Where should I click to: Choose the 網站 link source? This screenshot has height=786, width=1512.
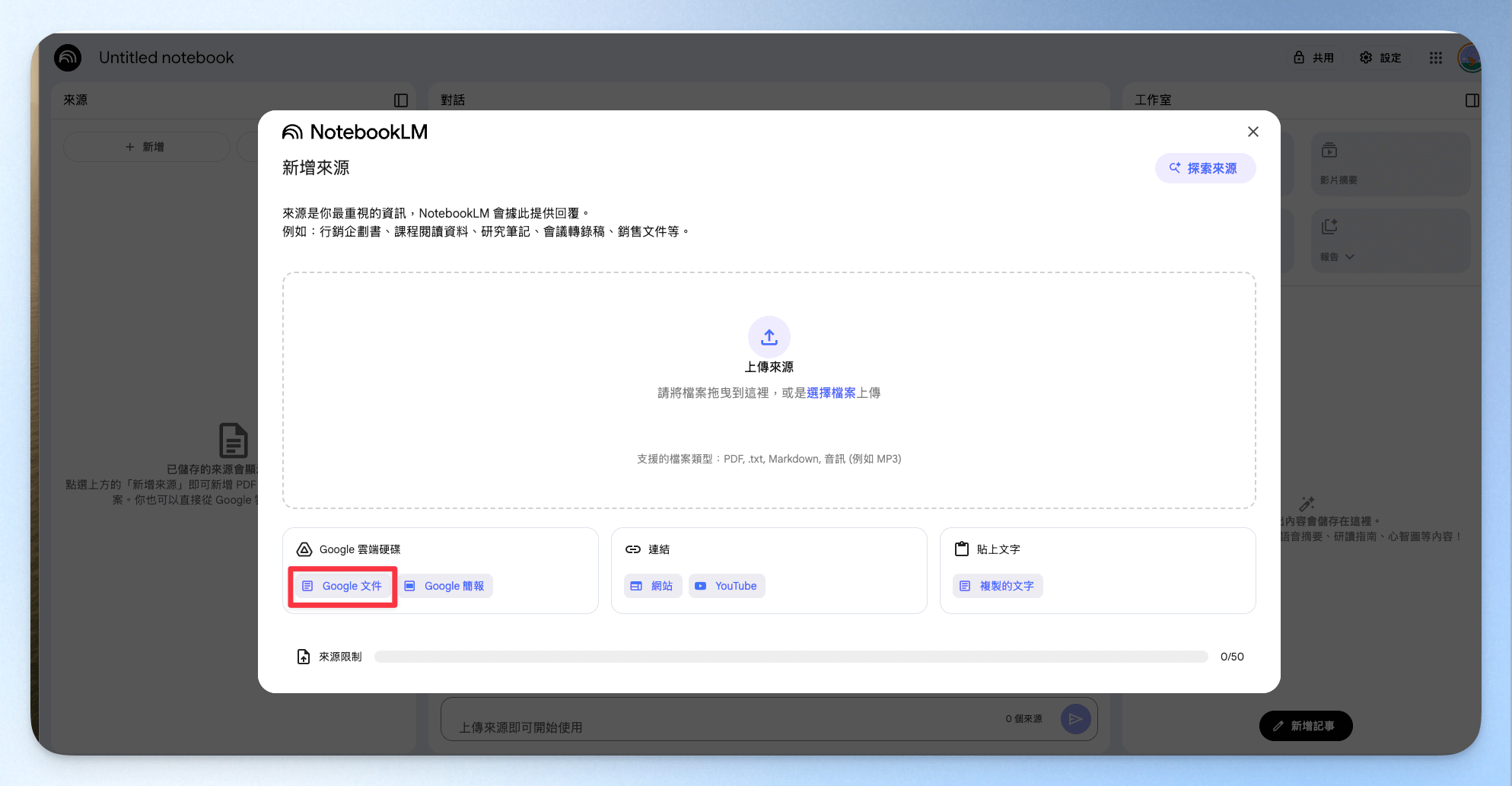tap(652, 586)
